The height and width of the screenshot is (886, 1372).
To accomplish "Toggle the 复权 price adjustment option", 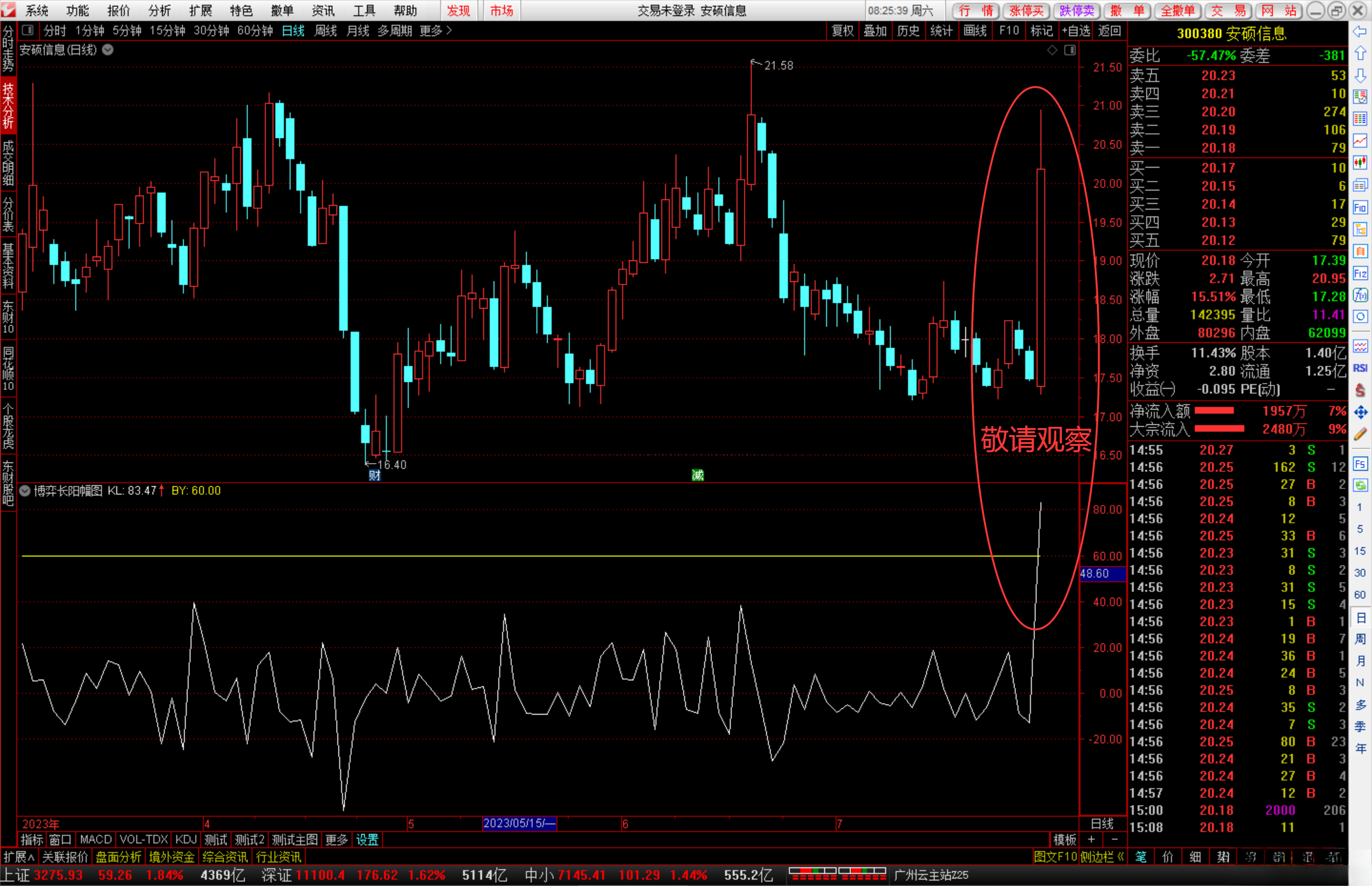I will [843, 30].
